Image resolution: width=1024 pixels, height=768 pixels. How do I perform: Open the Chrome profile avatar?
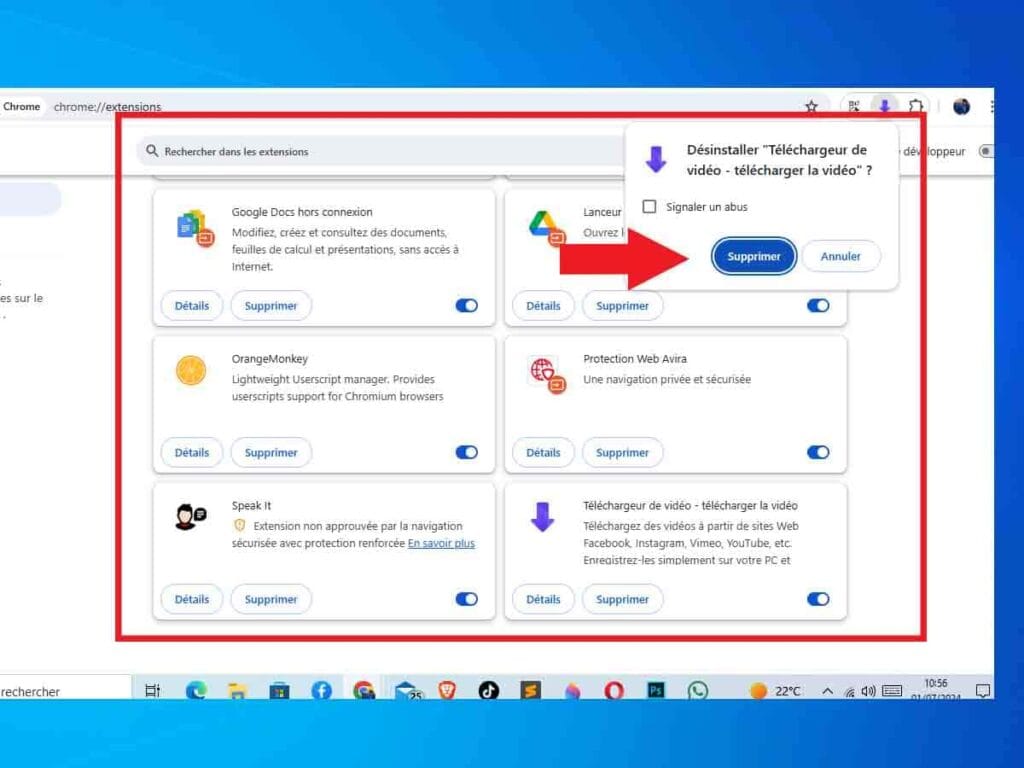(961, 107)
